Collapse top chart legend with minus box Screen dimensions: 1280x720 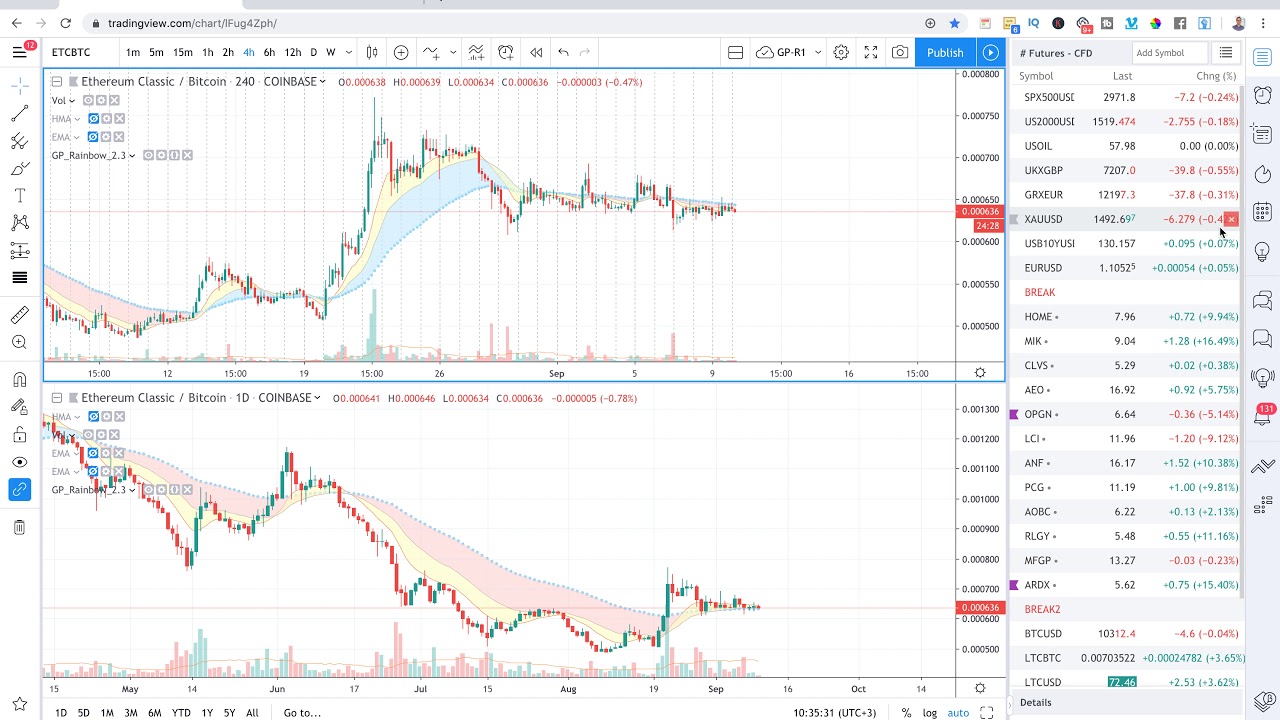57,82
